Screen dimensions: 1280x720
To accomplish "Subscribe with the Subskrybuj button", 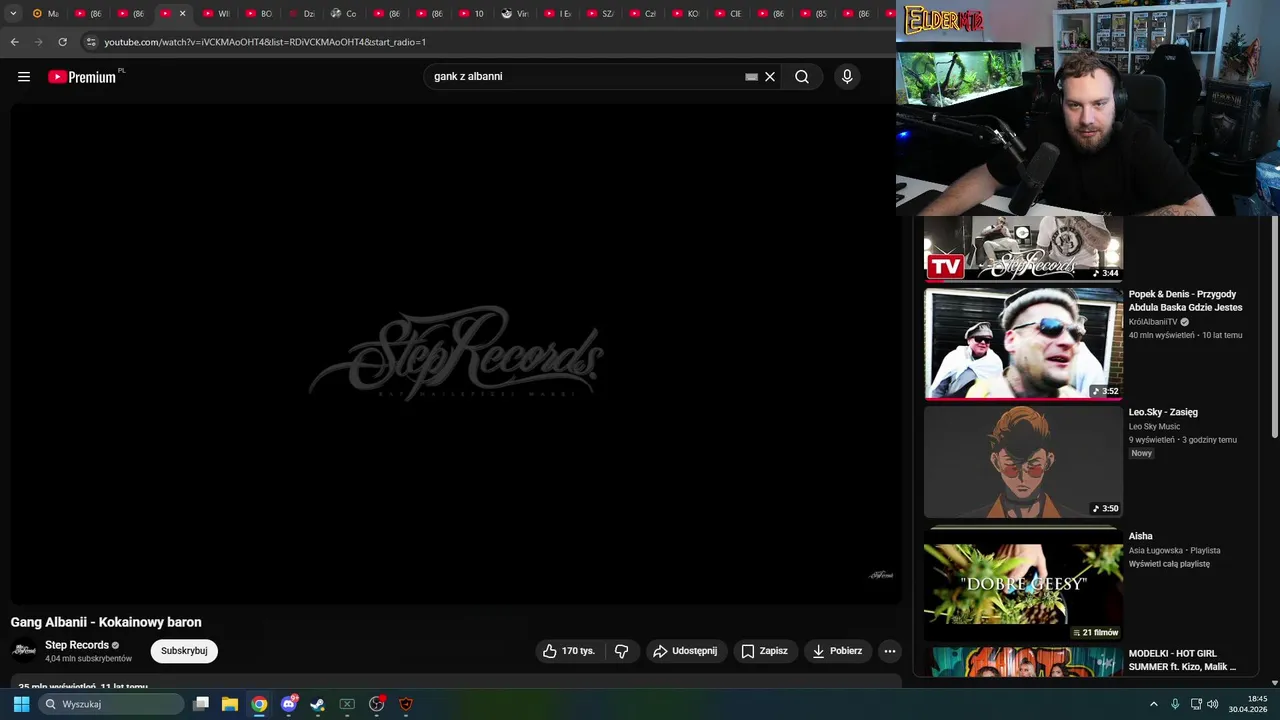I will click(184, 651).
